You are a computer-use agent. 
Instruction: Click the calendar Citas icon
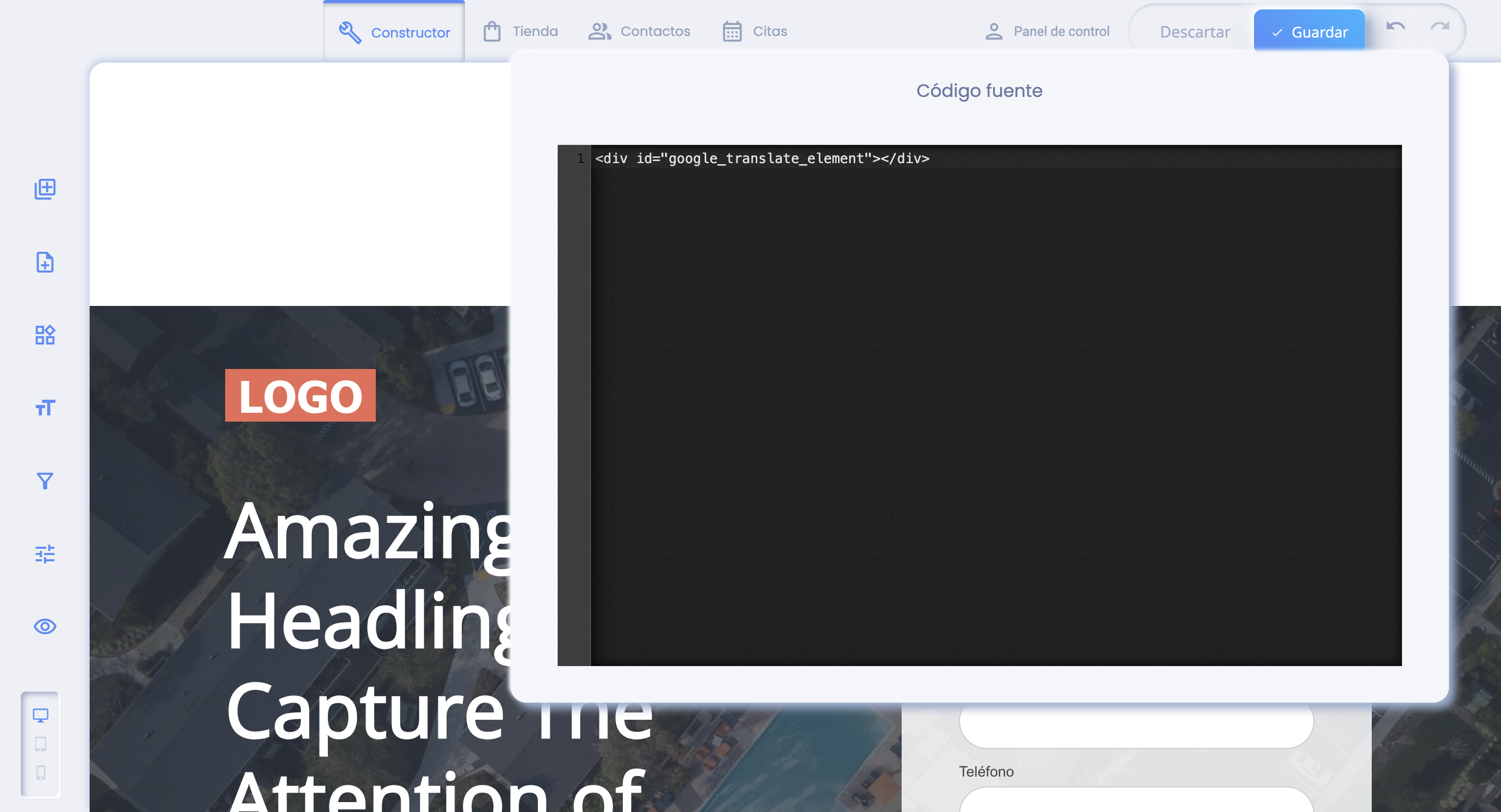[x=732, y=31]
